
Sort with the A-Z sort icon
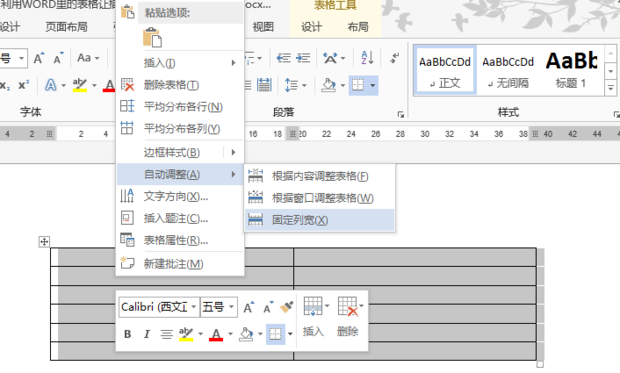pyautogui.click(x=367, y=58)
